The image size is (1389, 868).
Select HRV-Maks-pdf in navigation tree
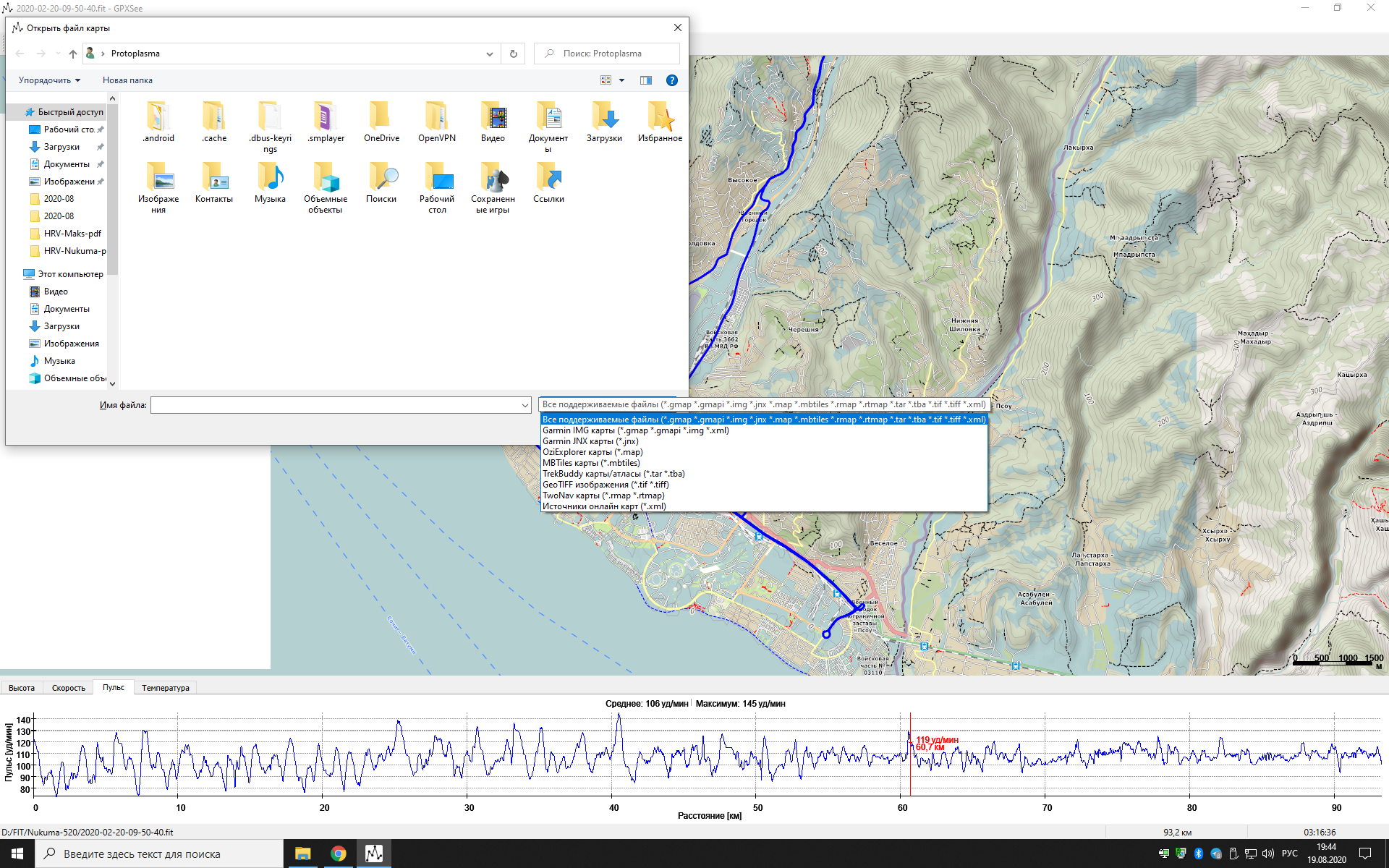point(67,234)
